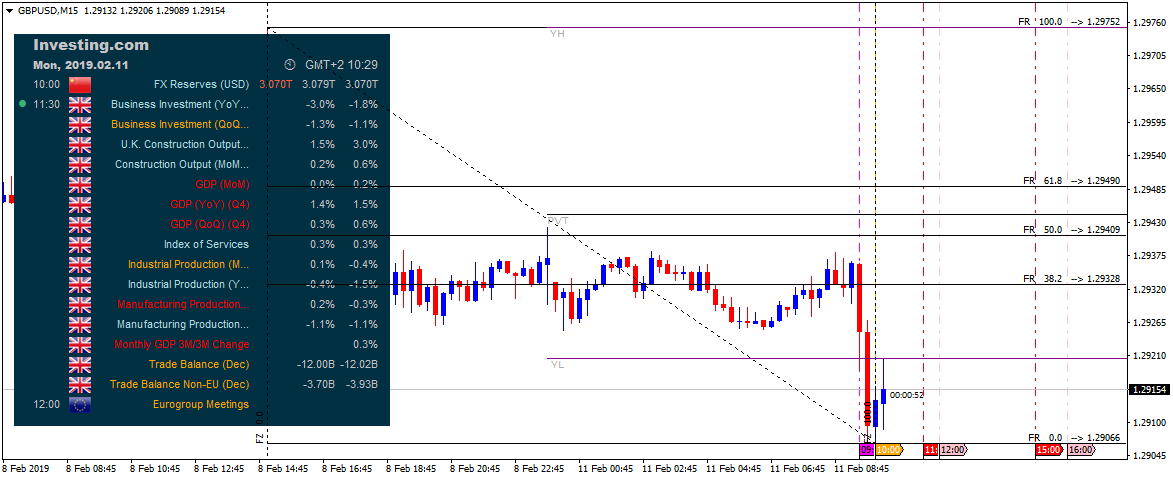The width and height of the screenshot is (1173, 480).
Task: Click the UK flag beside GDP (MoM)
Action: tap(79, 184)
